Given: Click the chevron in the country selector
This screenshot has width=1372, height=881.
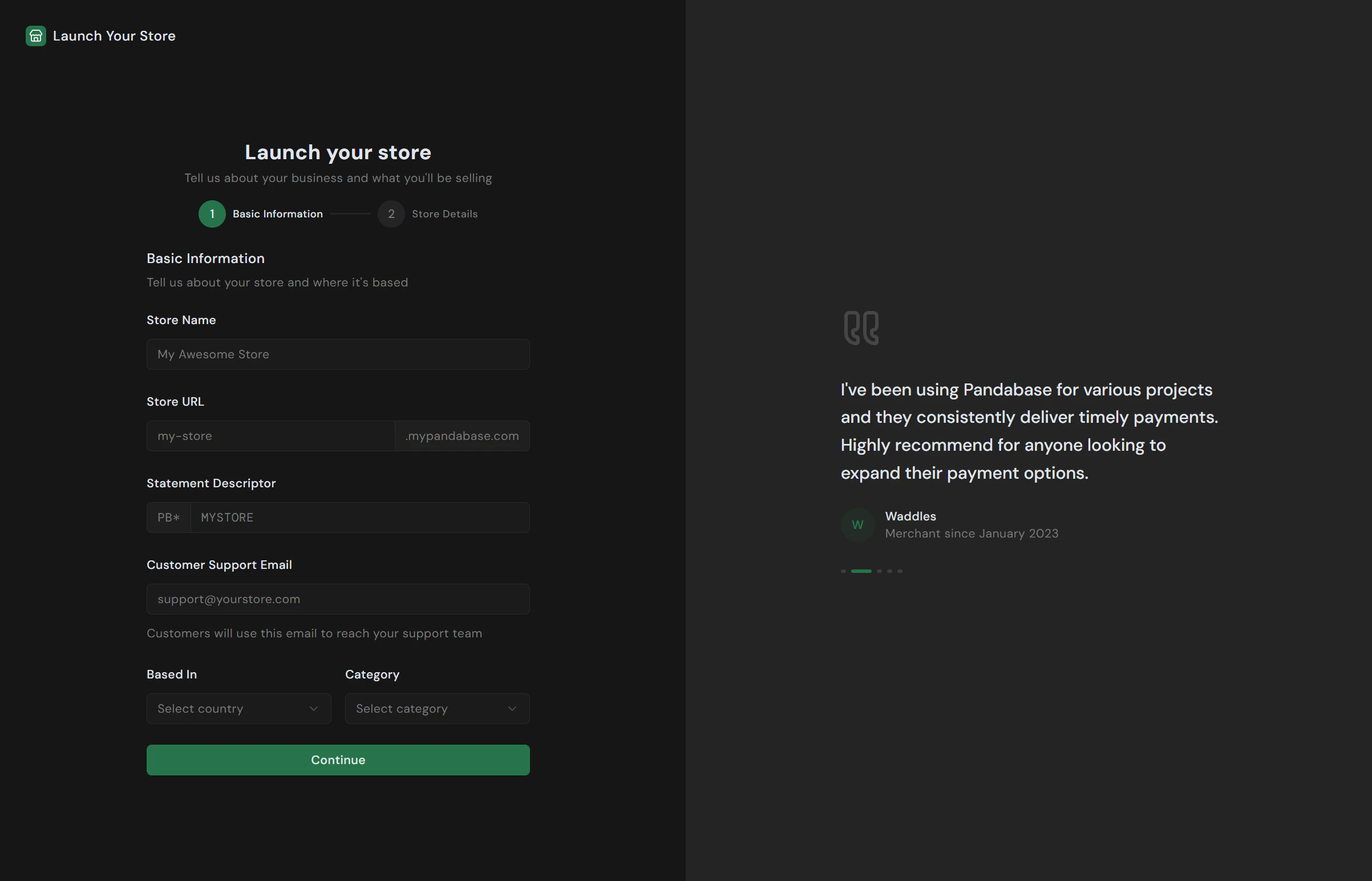Looking at the screenshot, I should coord(313,709).
